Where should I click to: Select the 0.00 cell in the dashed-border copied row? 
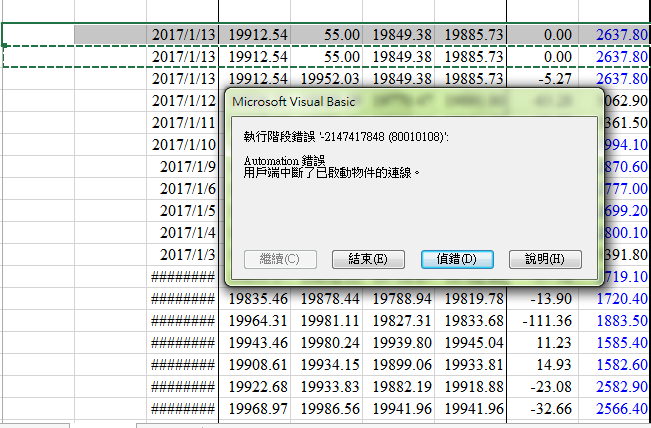(x=542, y=57)
